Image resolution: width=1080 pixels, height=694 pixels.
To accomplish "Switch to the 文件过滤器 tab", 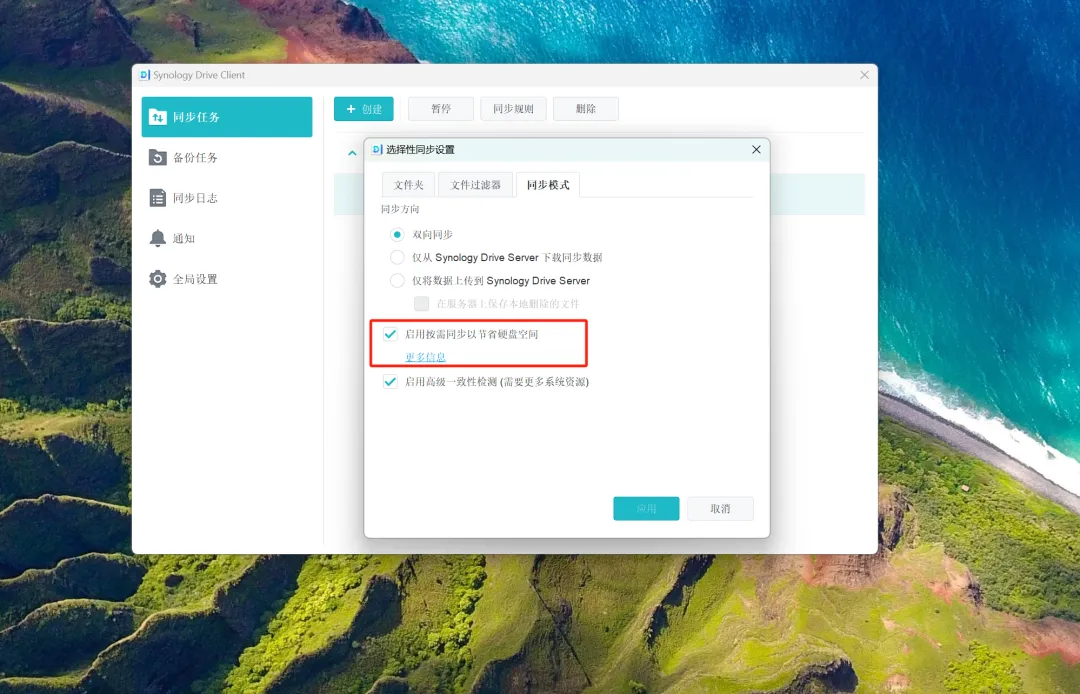I will 475,185.
